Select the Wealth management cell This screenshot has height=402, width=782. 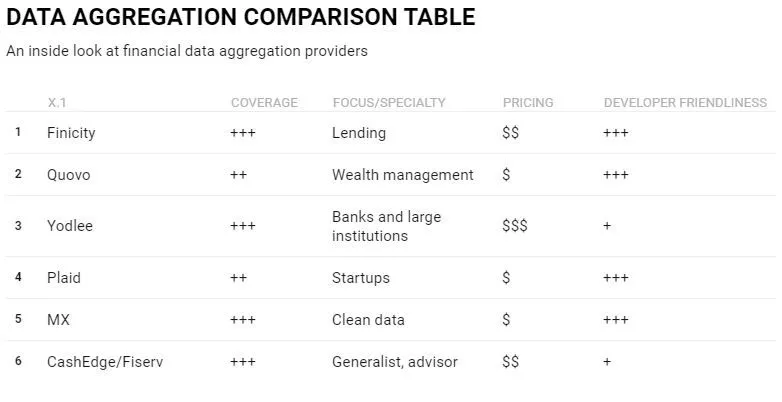click(403, 175)
